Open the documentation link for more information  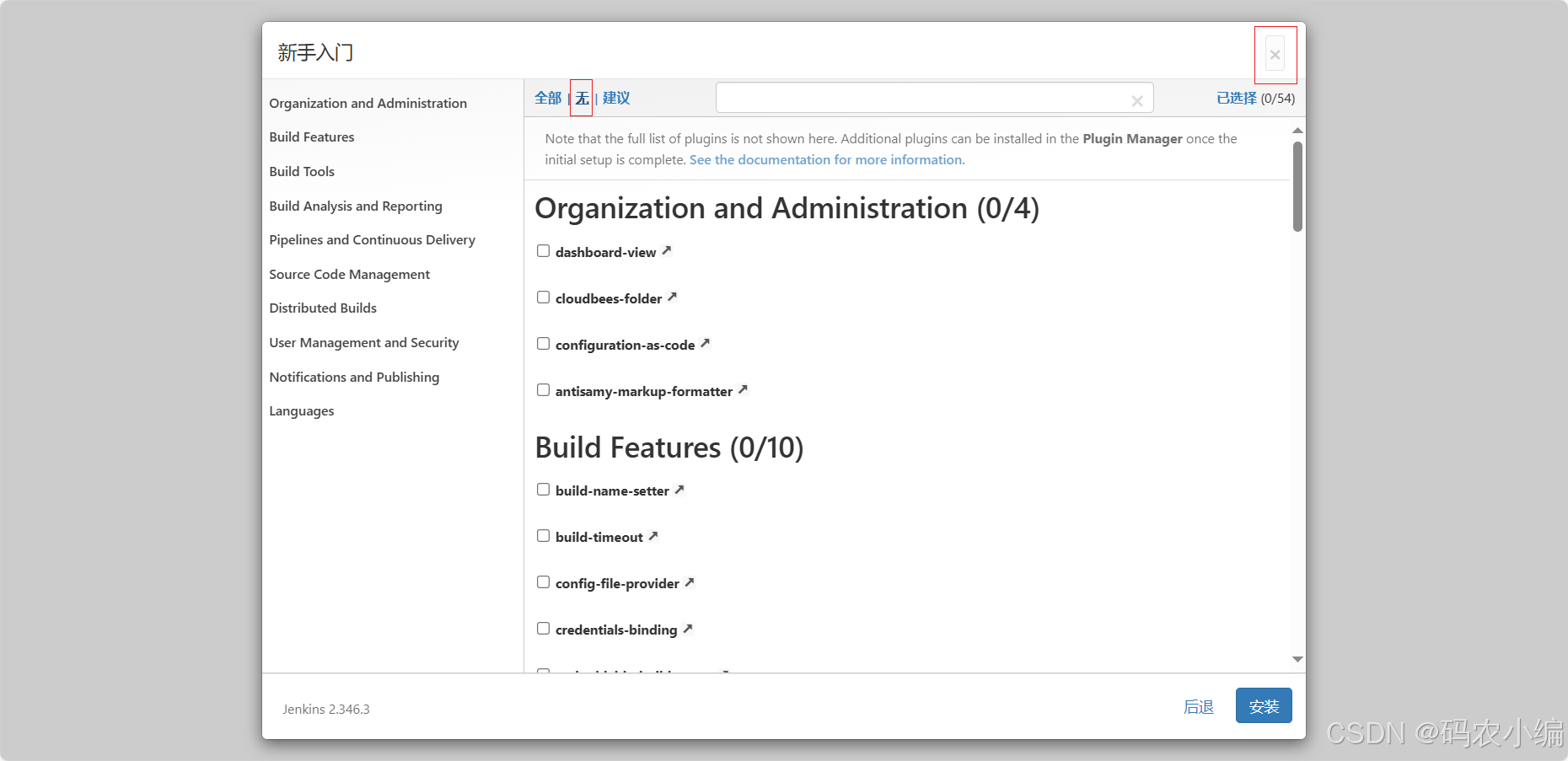825,159
